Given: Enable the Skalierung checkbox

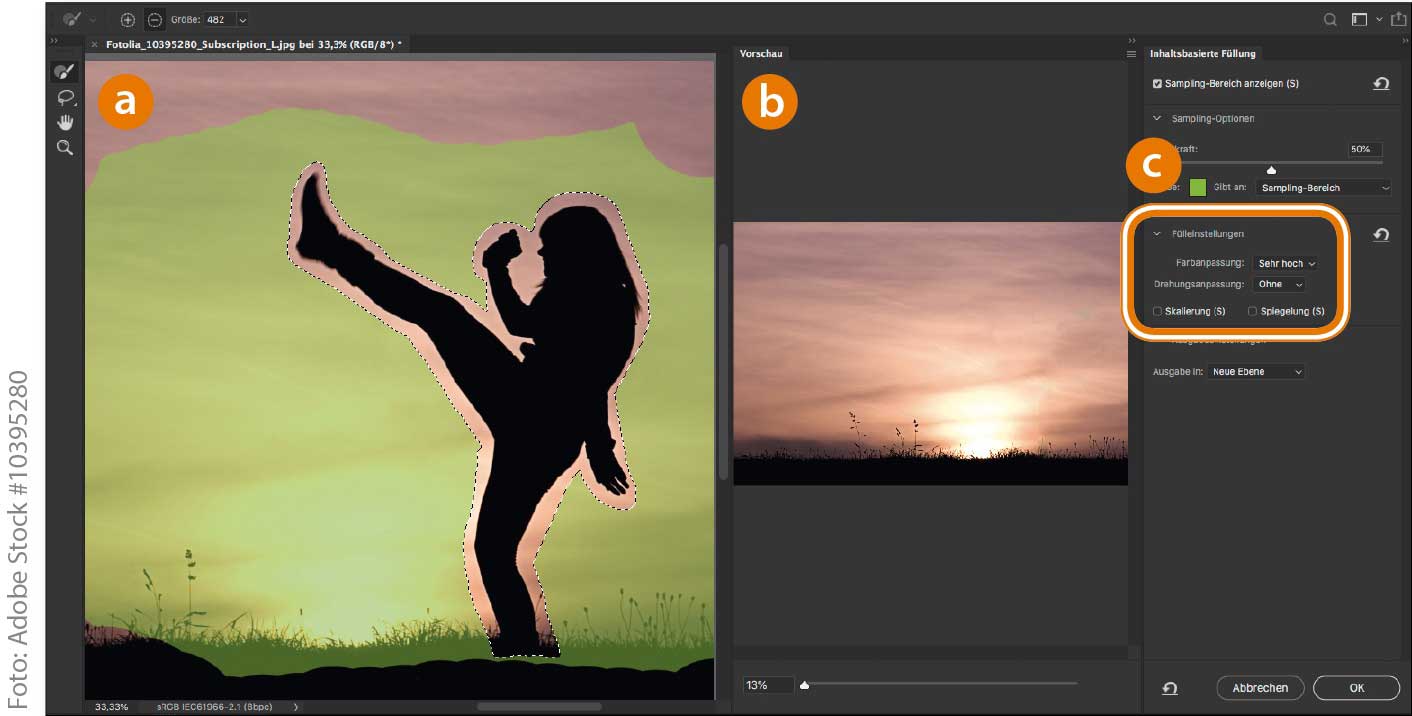Looking at the screenshot, I should [x=1157, y=311].
